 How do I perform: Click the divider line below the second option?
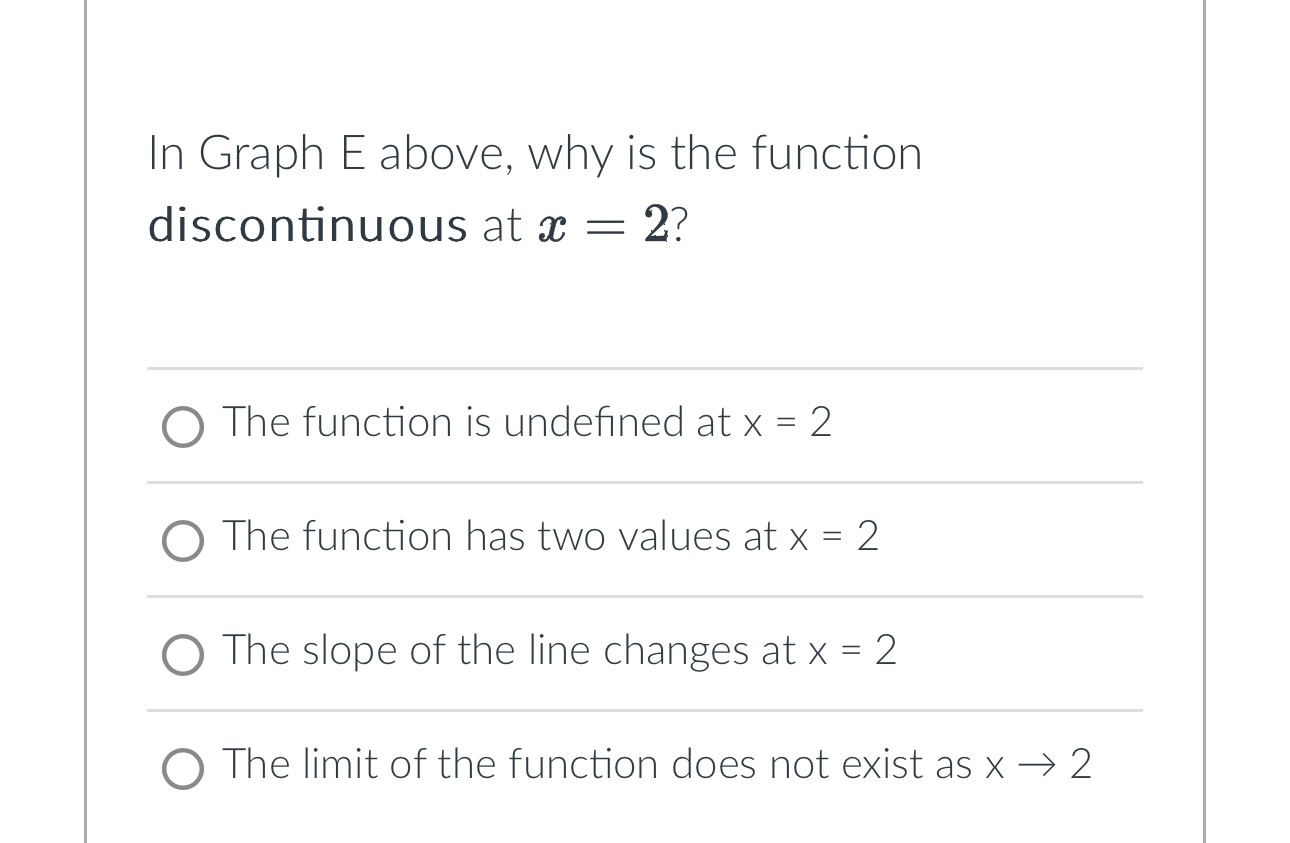tap(645, 598)
